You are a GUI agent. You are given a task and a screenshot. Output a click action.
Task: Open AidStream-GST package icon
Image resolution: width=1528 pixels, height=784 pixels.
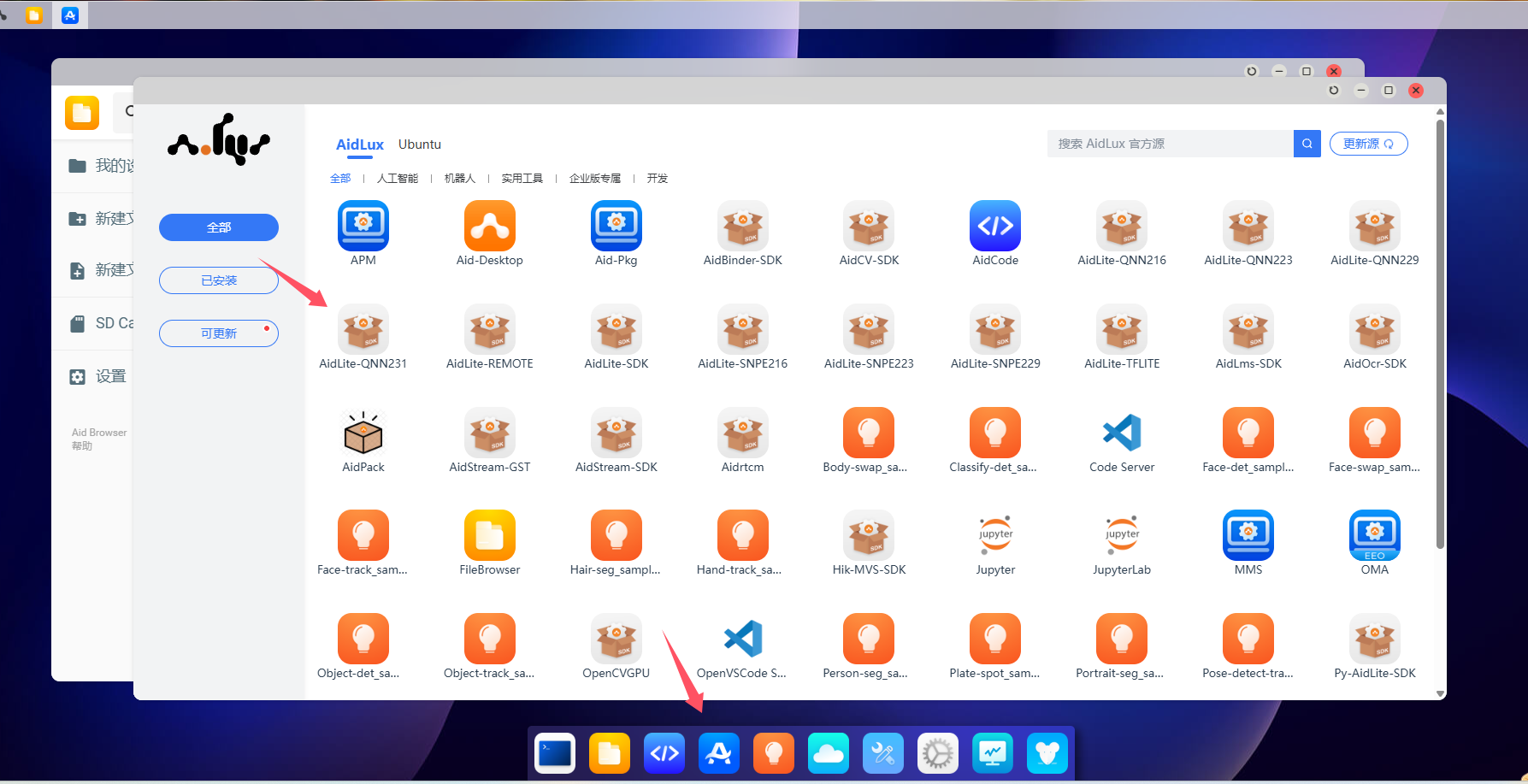click(490, 433)
